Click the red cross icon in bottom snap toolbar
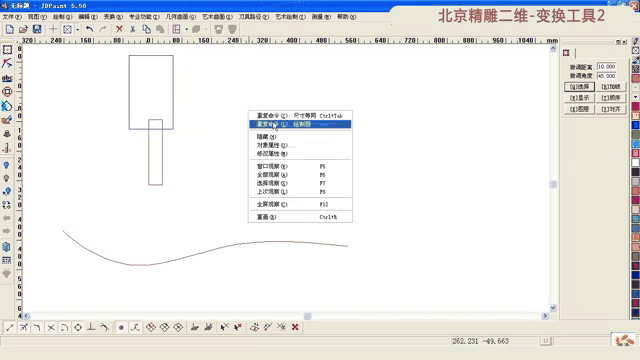Viewport: 640px width, 360px height. 295,327
